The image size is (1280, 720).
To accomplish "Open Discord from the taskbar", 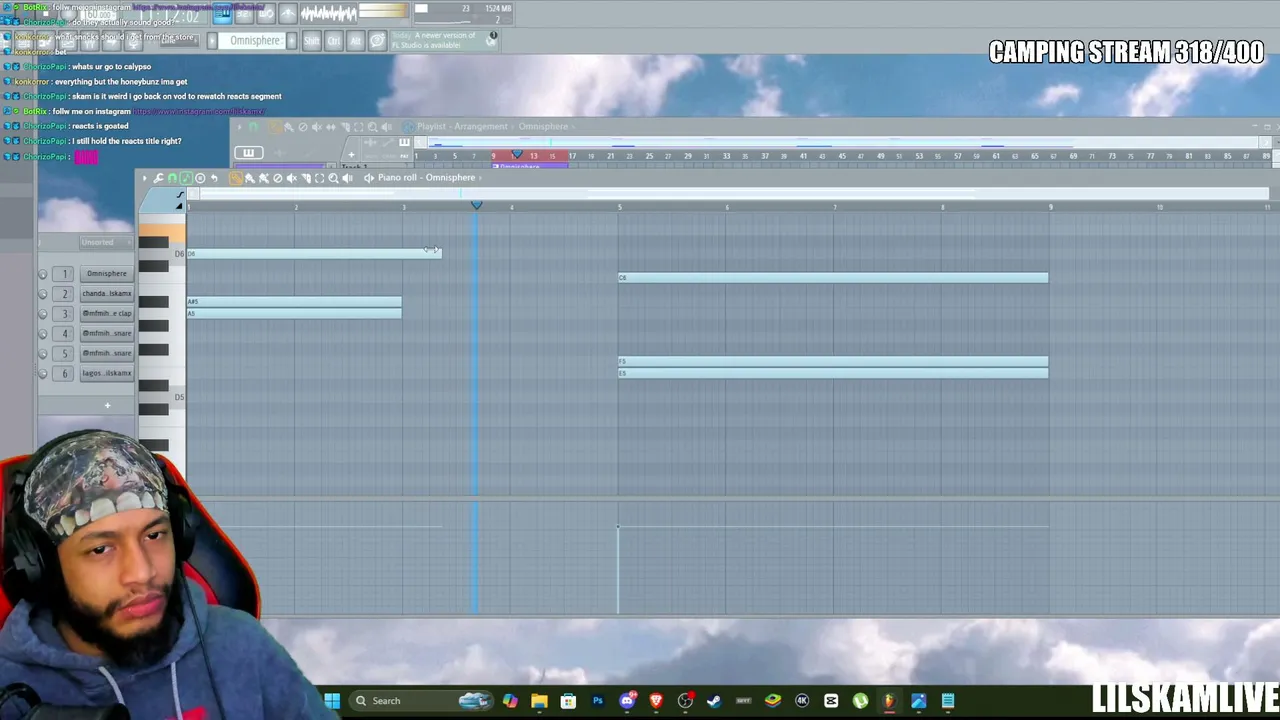I will (x=627, y=701).
